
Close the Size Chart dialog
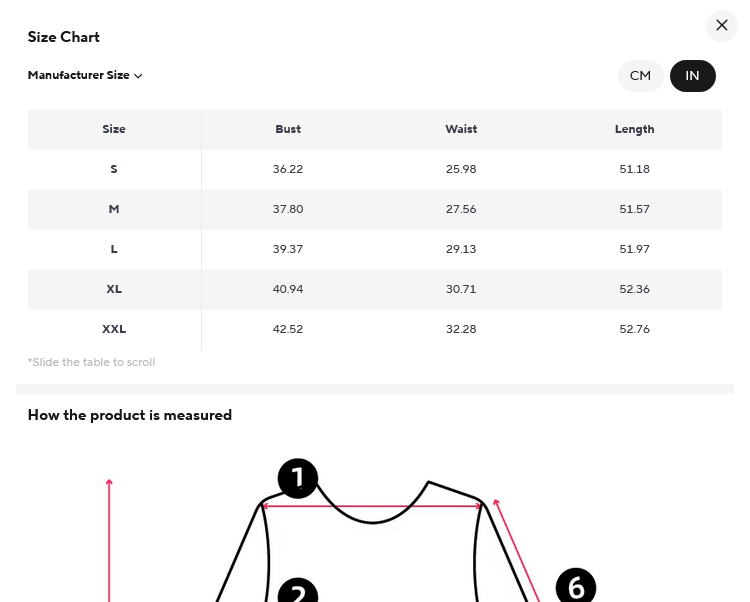tap(722, 26)
